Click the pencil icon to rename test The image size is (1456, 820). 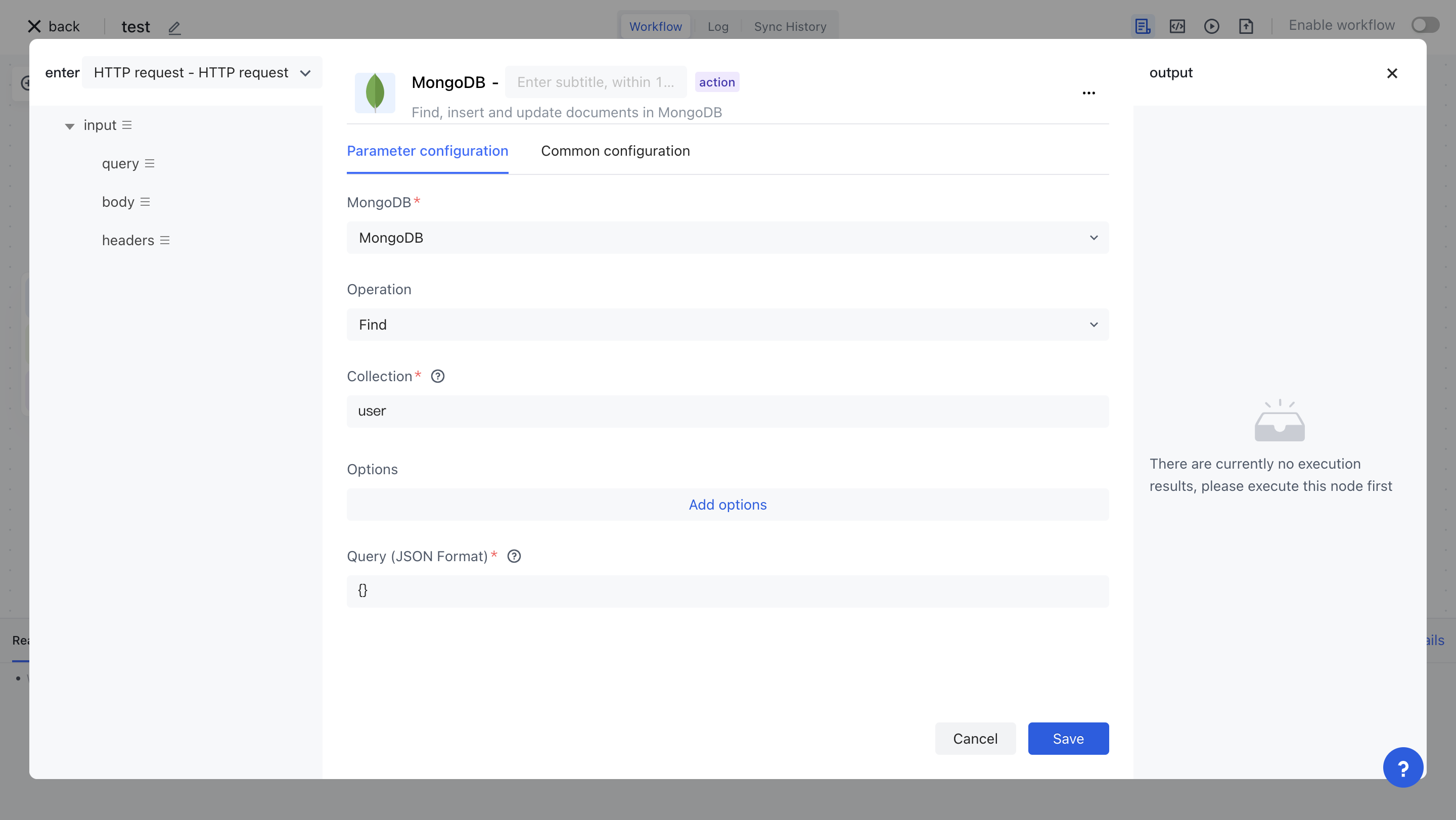[x=174, y=27]
